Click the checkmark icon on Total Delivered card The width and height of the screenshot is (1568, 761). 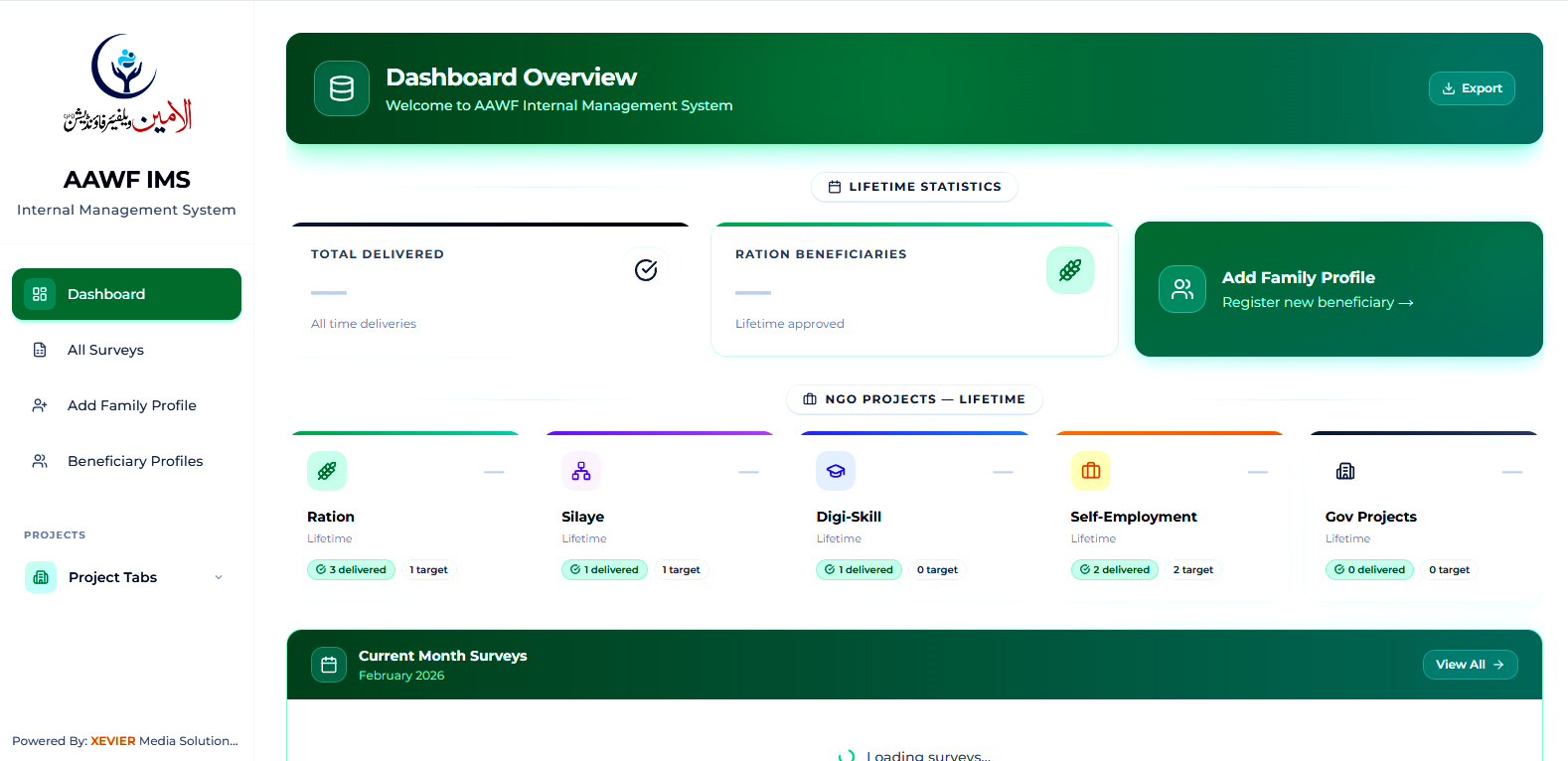tap(646, 270)
